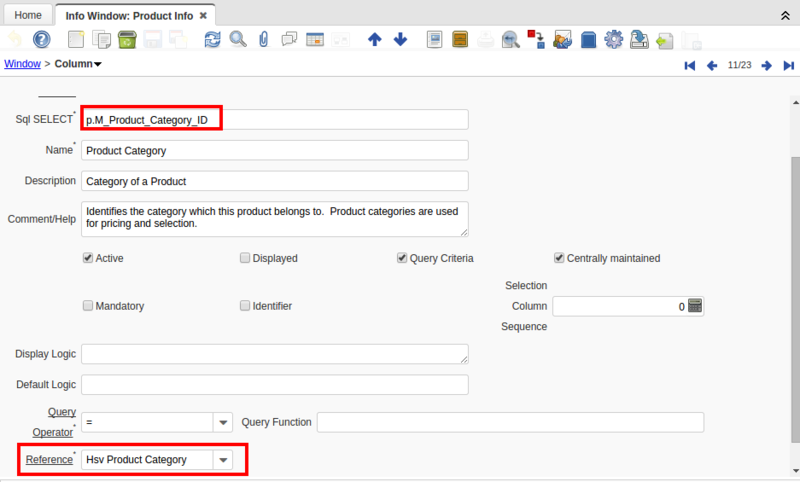This screenshot has height=482, width=800.
Task: Click the Help question mark icon
Action: (x=41, y=40)
